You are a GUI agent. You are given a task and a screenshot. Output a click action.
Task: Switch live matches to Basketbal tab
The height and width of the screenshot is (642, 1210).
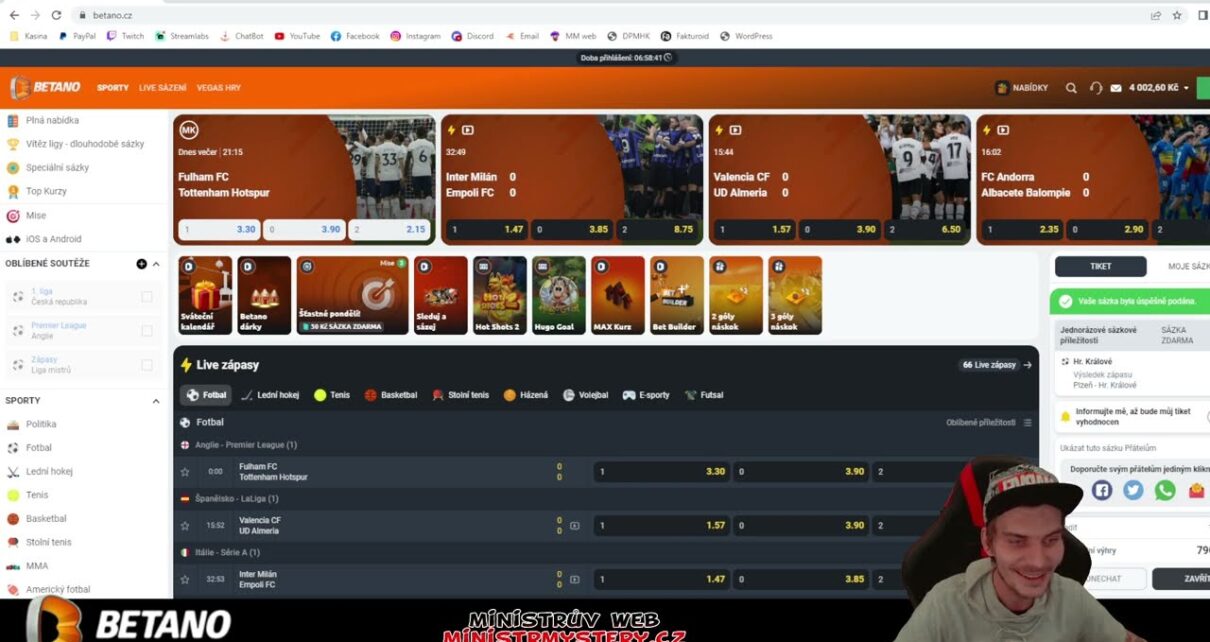point(391,395)
